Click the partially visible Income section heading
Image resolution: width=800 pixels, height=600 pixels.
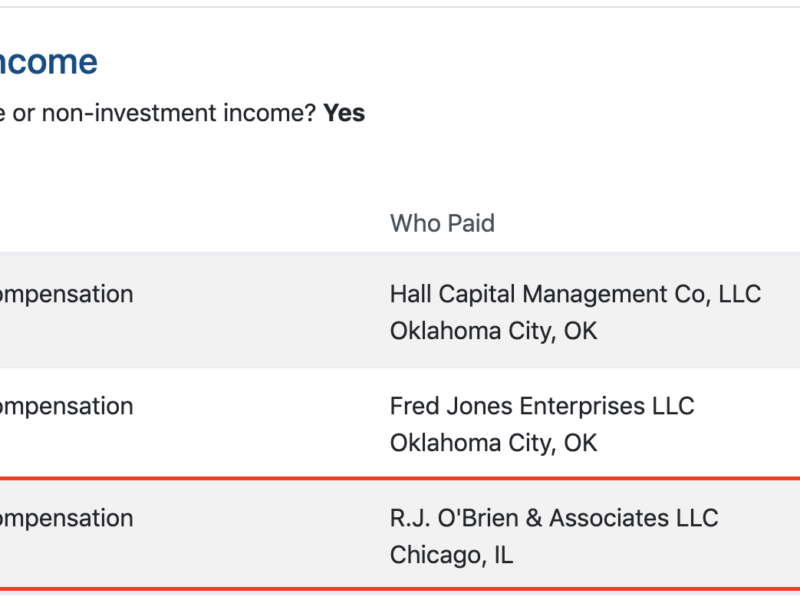(48, 62)
